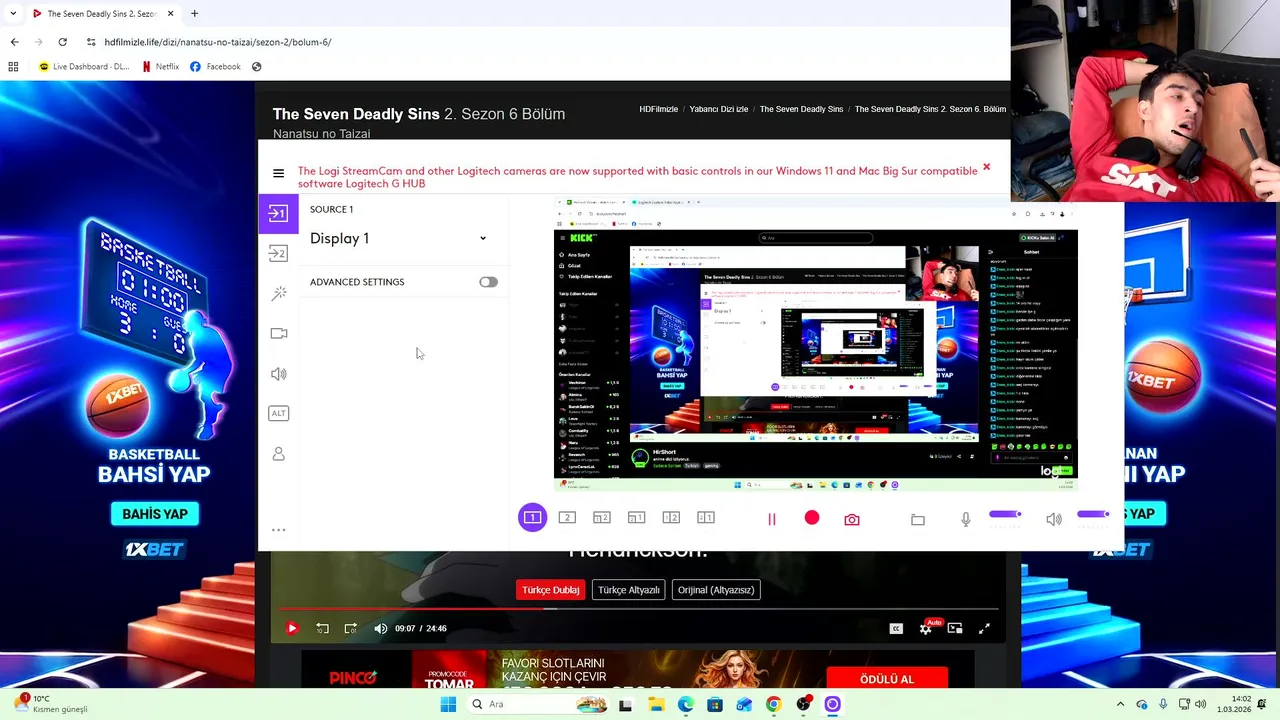Play the Seven Deadly Sins video
Viewport: 1280px width, 720px height.
(x=292, y=628)
